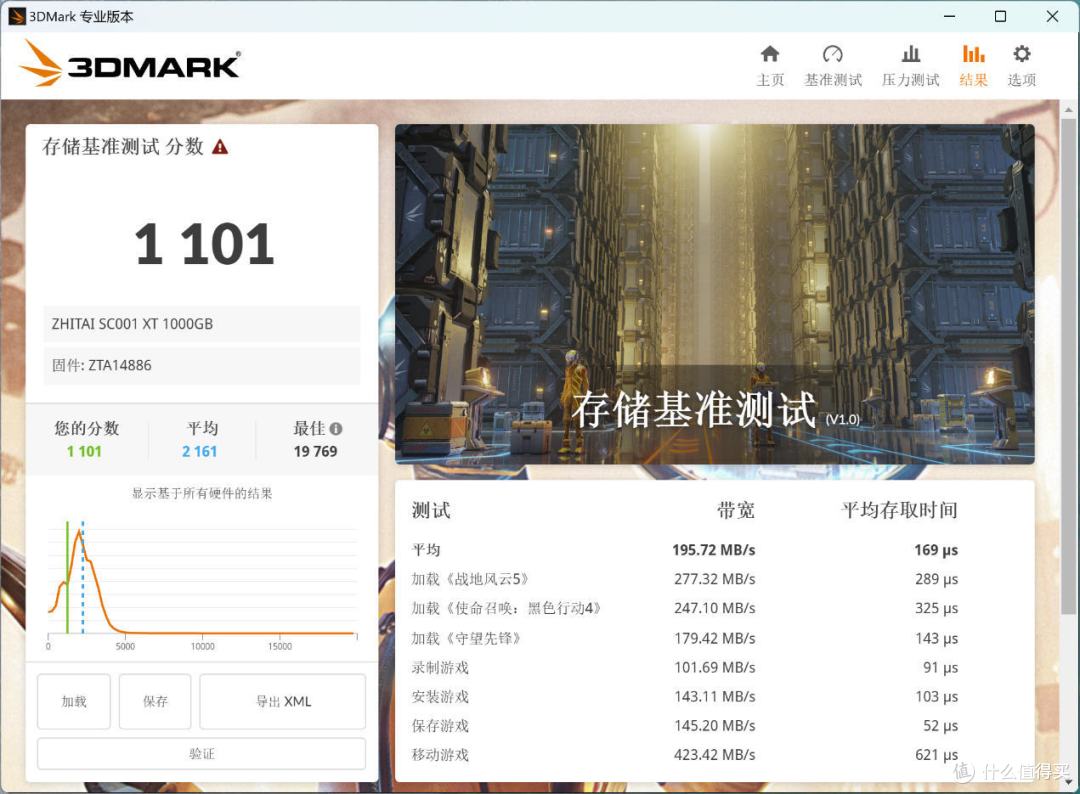Click the 固件 ZTA14886 firmware field
The height and width of the screenshot is (794, 1080).
[201, 365]
